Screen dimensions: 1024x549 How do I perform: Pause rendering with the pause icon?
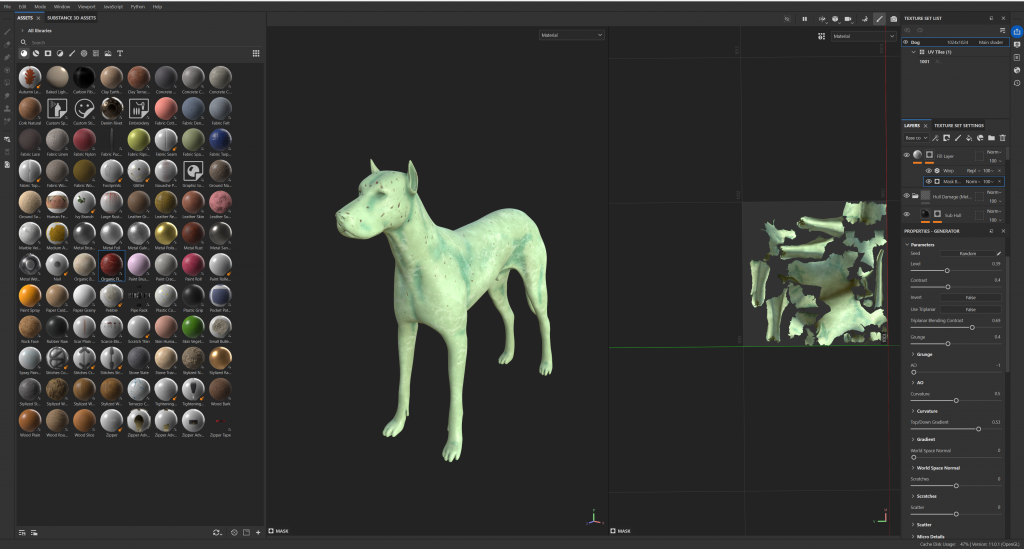point(804,18)
